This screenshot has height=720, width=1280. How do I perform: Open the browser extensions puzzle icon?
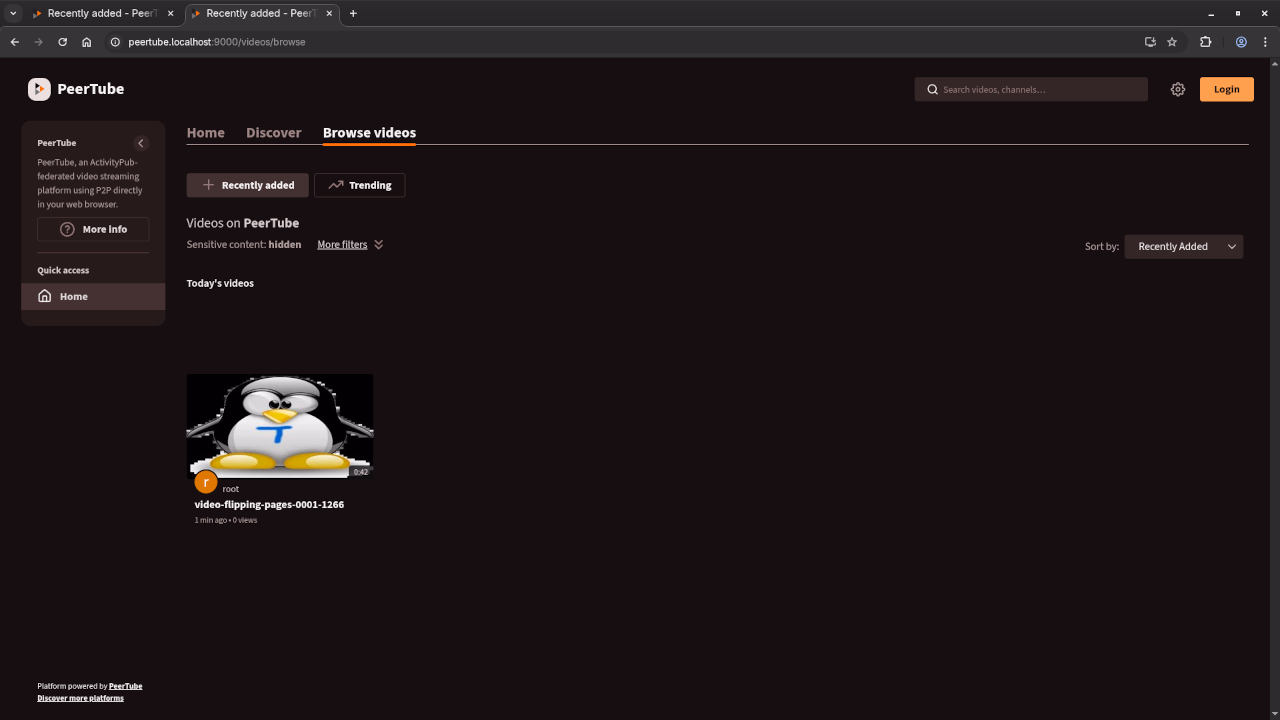pyautogui.click(x=1205, y=42)
